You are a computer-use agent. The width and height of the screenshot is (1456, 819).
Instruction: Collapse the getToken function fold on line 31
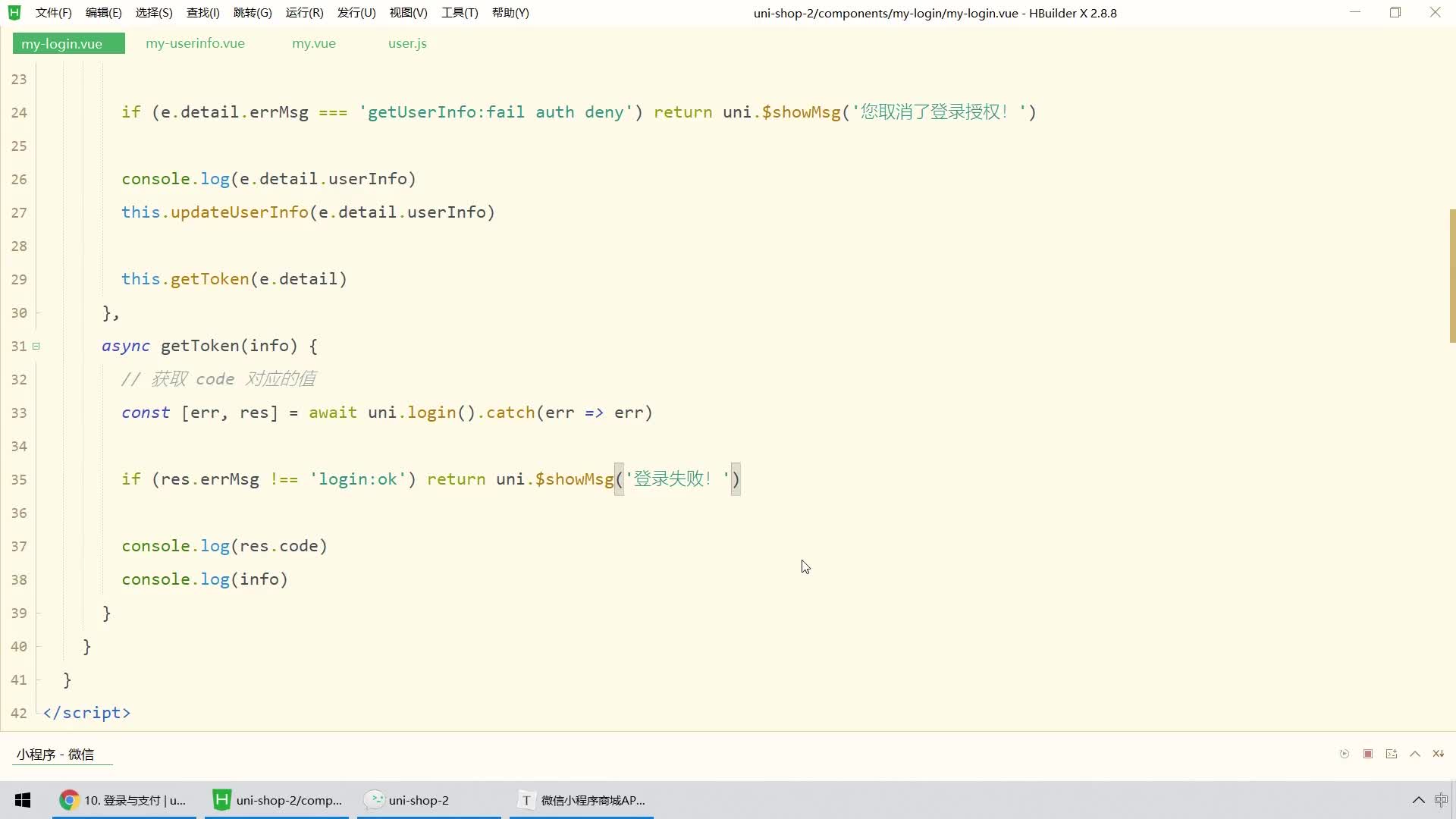click(x=36, y=346)
